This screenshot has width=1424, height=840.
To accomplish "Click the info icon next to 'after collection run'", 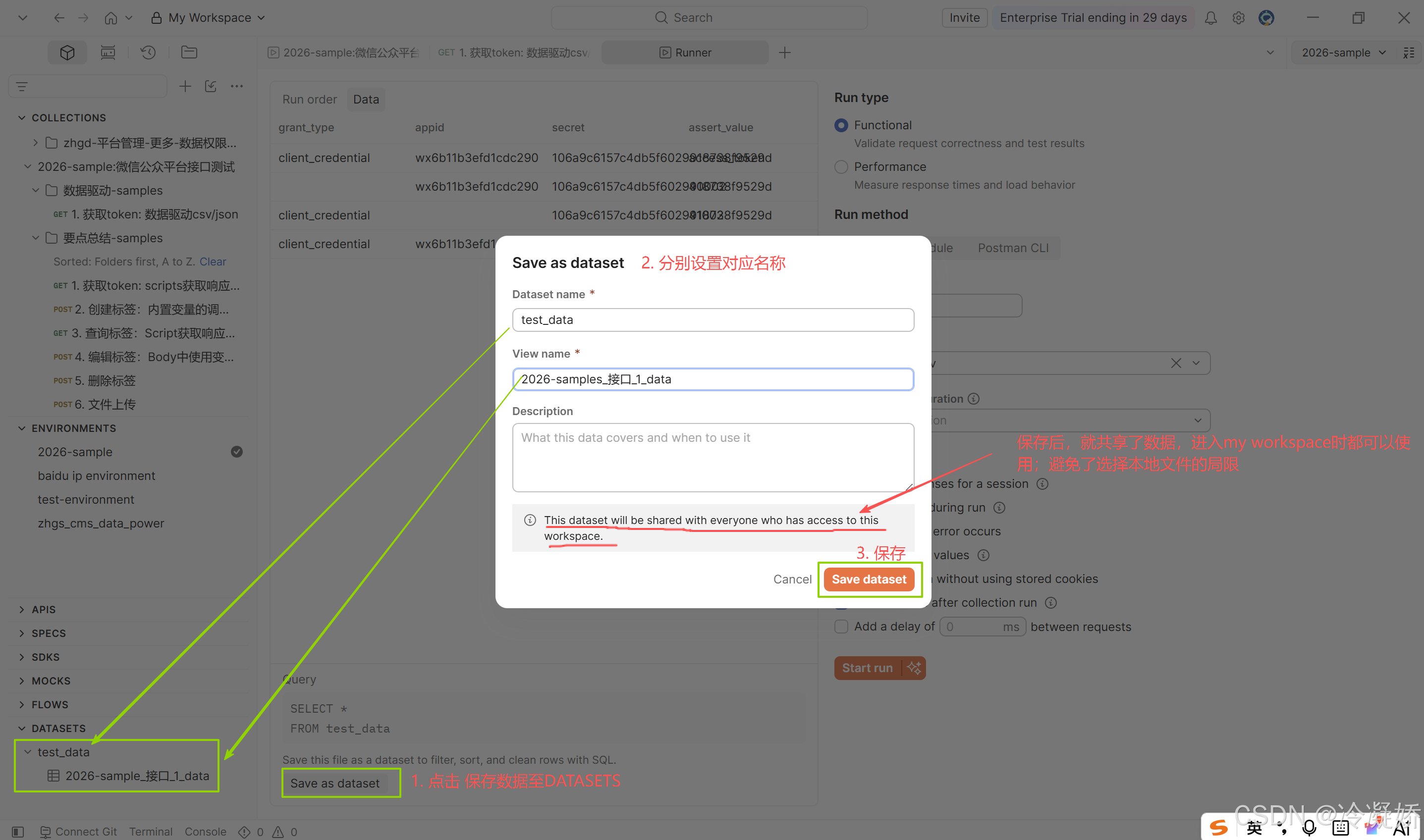I will click(1051, 603).
